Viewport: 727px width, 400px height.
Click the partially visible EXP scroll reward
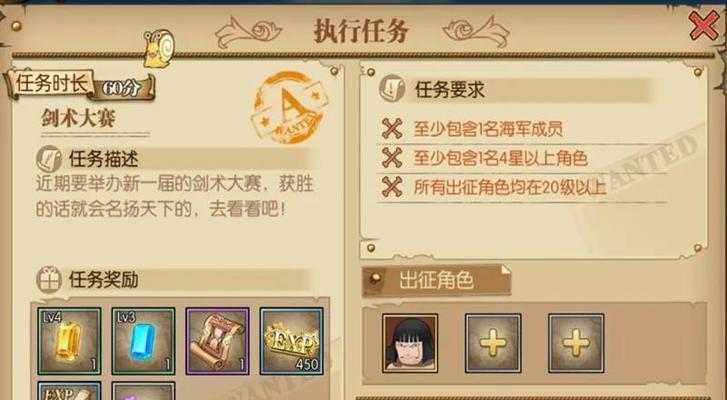[69, 391]
